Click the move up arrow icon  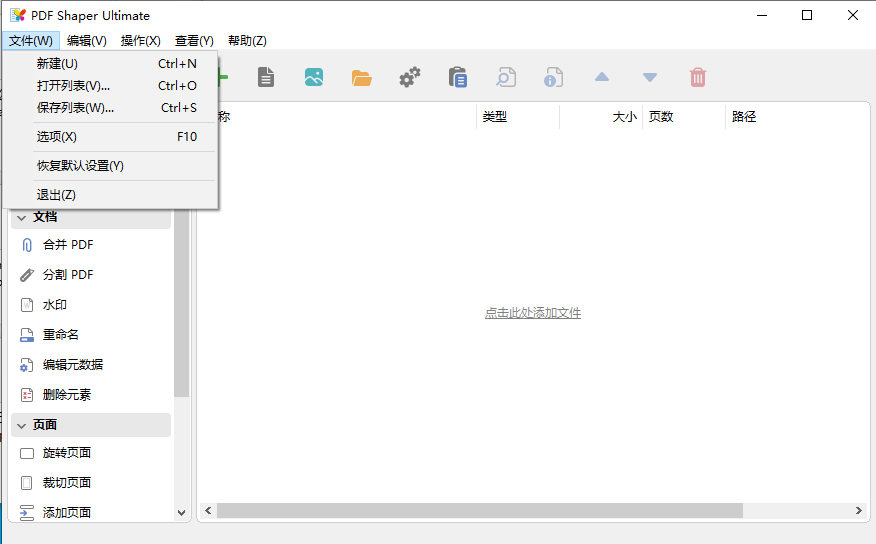click(x=602, y=77)
